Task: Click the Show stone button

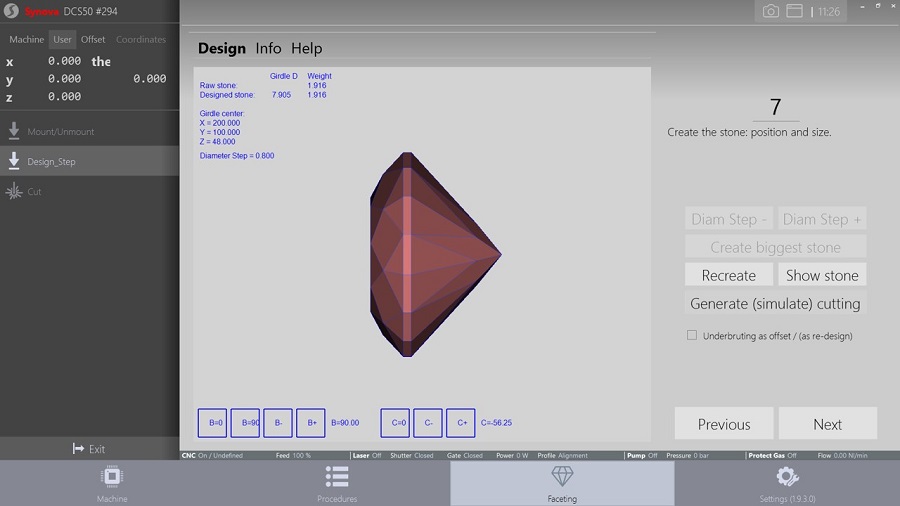Action: click(x=822, y=275)
